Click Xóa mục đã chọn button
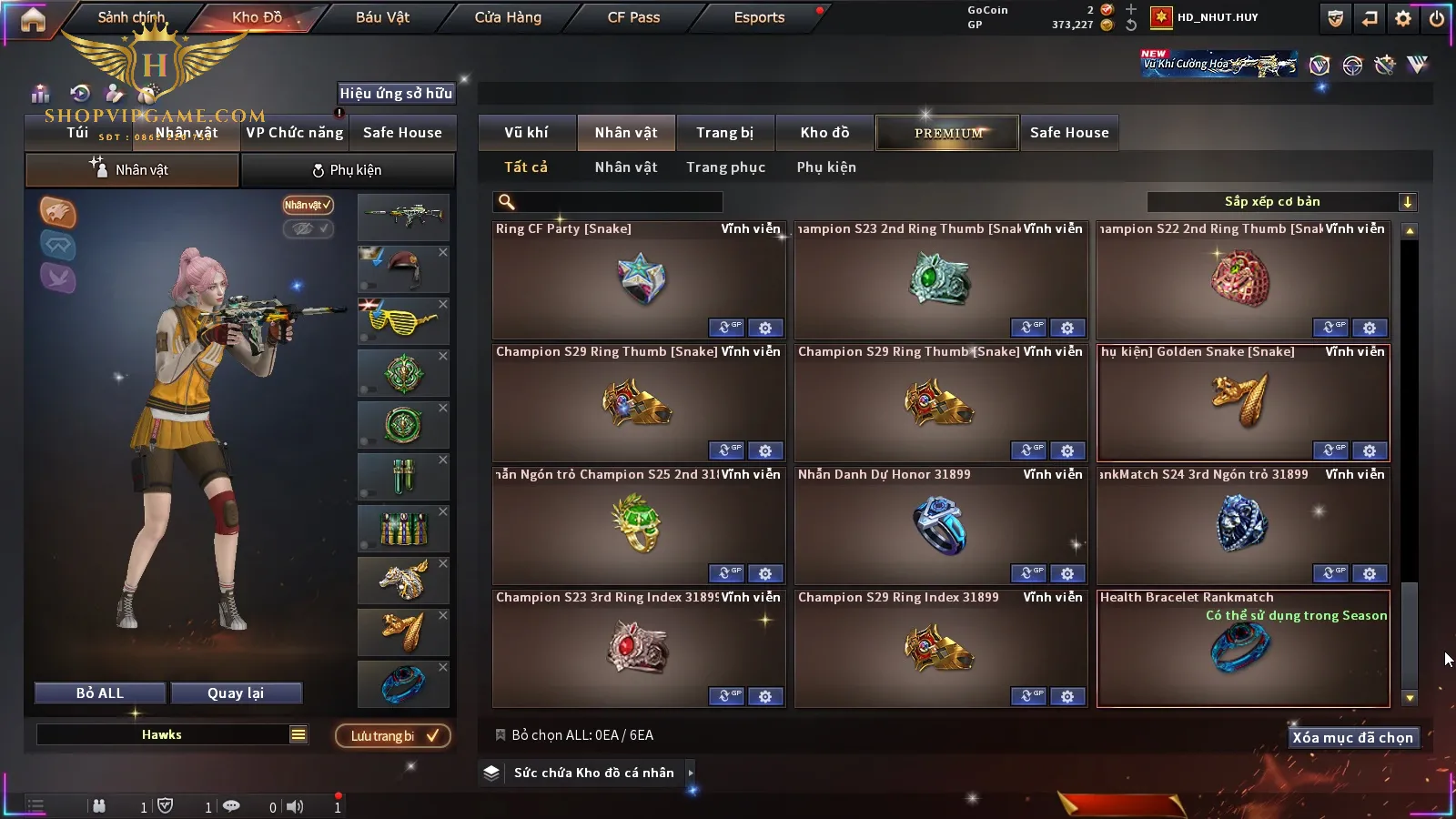This screenshot has height=819, width=1456. click(x=1353, y=738)
